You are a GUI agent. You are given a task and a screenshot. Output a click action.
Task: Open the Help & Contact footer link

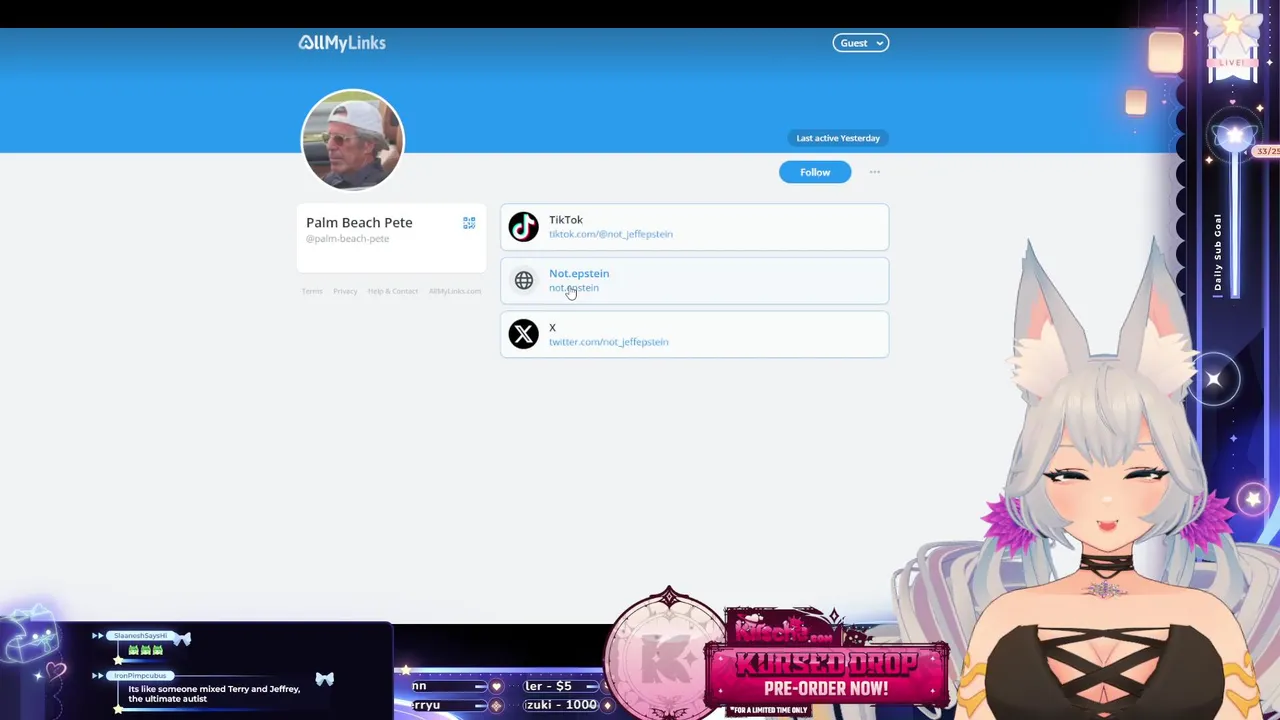[392, 291]
